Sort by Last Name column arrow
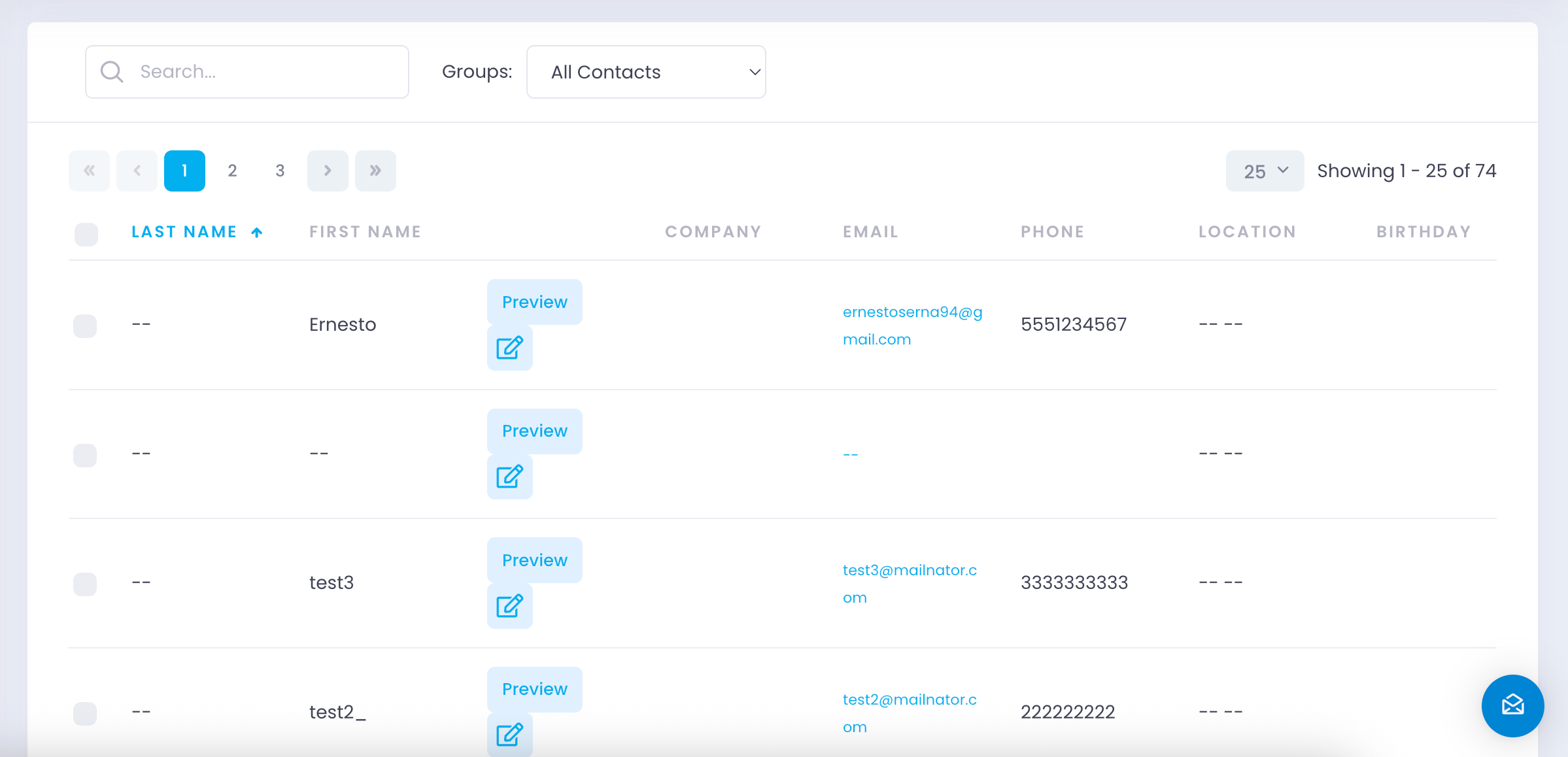The height and width of the screenshot is (757, 1568). (x=257, y=232)
